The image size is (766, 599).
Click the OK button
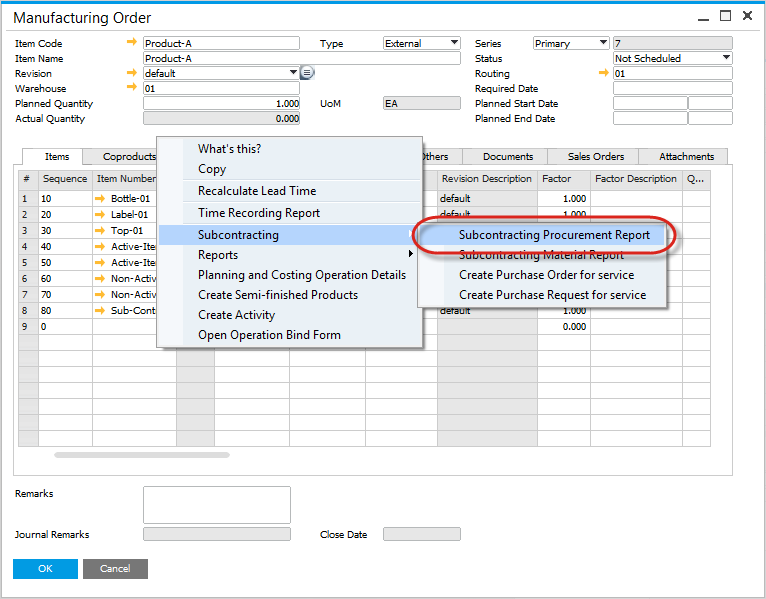(x=45, y=569)
